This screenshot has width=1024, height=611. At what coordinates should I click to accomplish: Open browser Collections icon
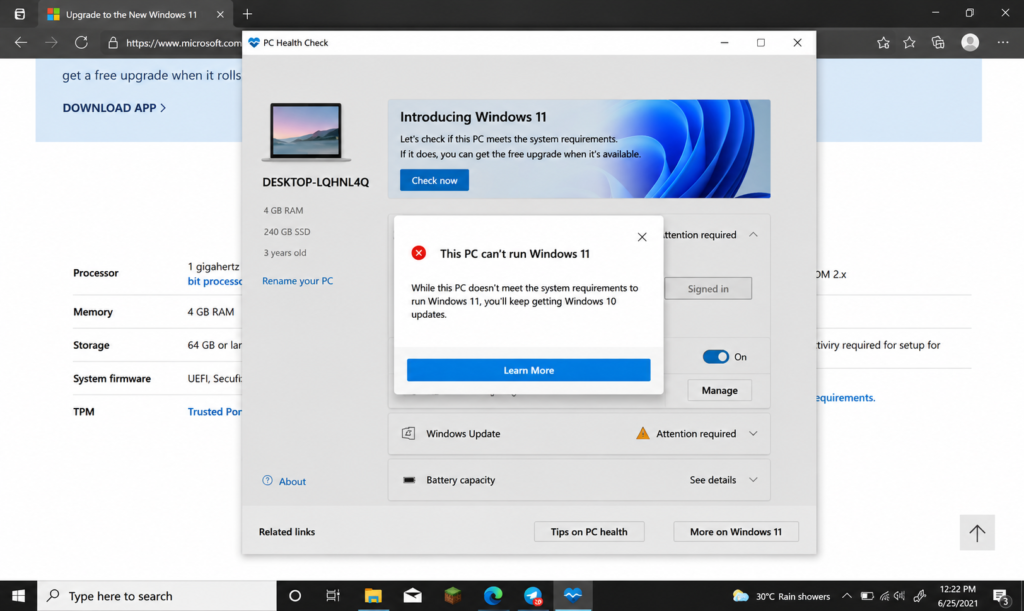(938, 42)
